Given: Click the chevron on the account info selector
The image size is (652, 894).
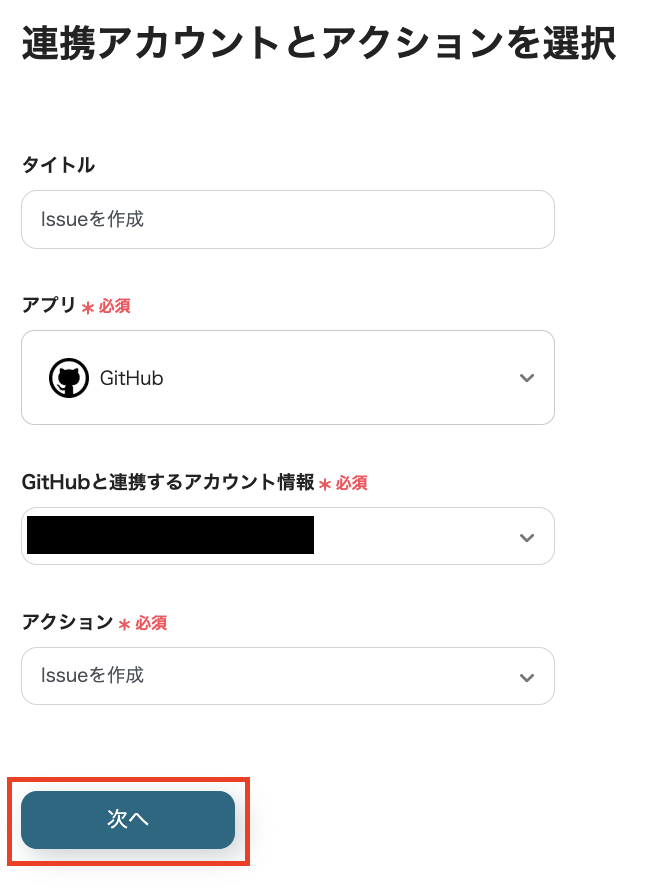Looking at the screenshot, I should click(527, 537).
